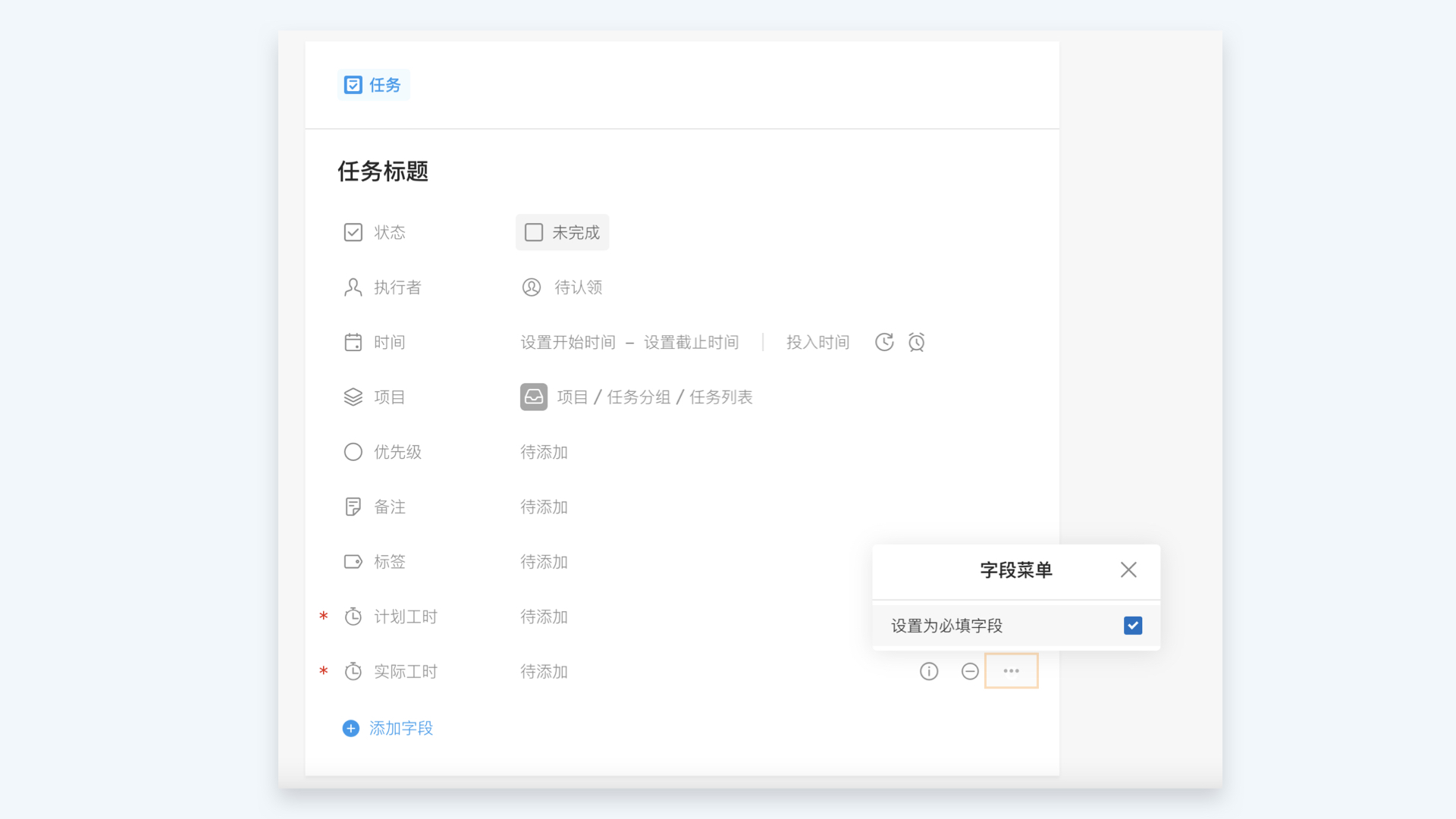The image size is (1456, 819).
Task: Uncheck 设置为必填字段 checkbox
Action: click(1133, 626)
